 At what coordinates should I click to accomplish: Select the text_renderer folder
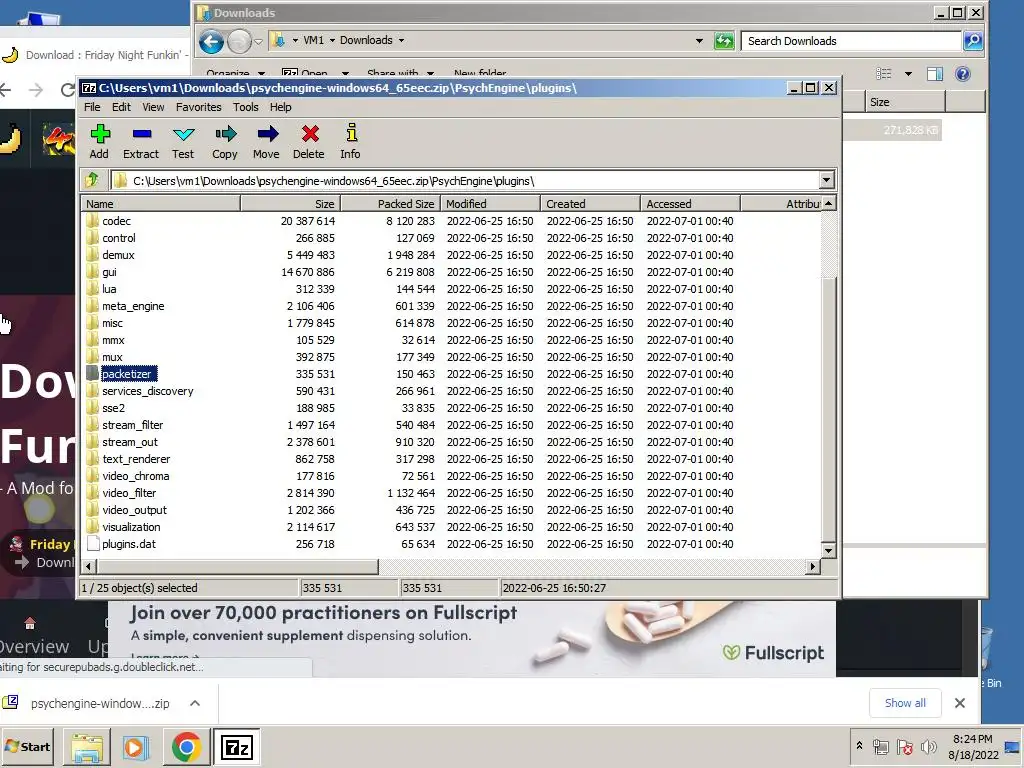click(x=136, y=459)
